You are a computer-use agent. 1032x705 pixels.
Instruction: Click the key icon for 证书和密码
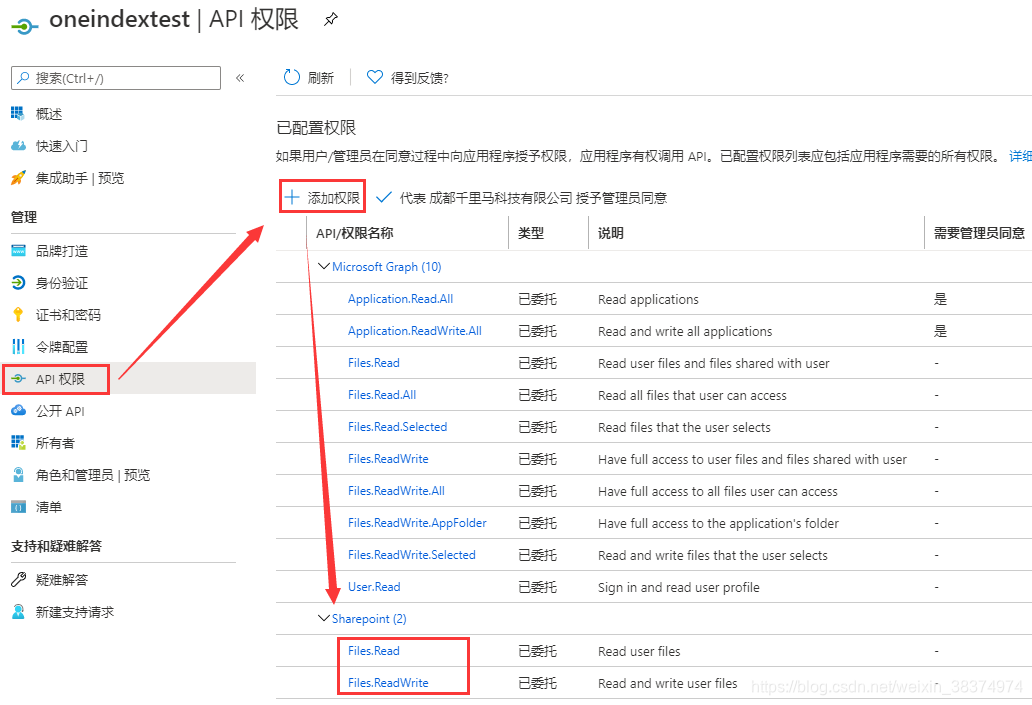[18, 315]
